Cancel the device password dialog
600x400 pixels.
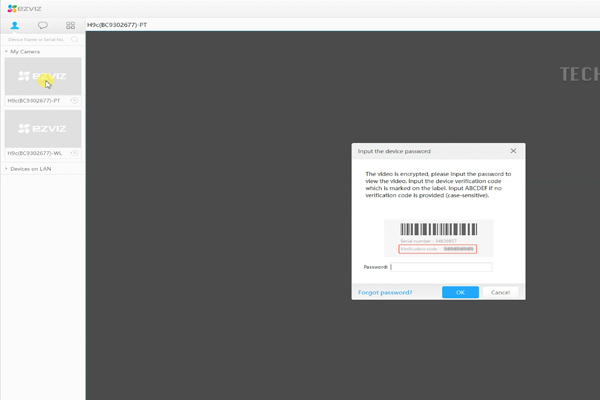pos(501,292)
